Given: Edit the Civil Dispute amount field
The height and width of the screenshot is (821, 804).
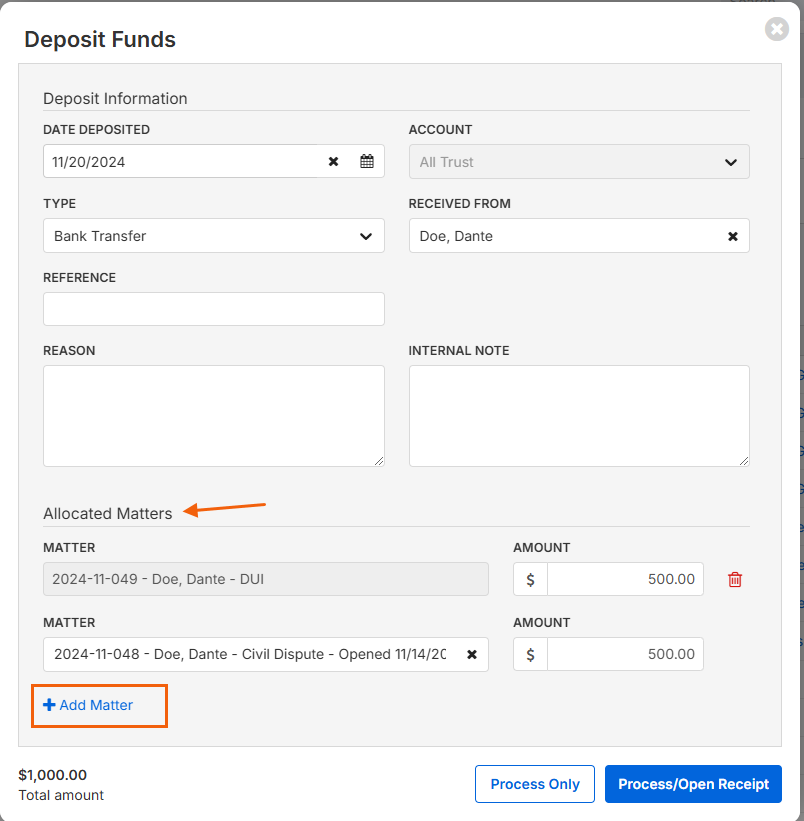Looking at the screenshot, I should coord(625,654).
